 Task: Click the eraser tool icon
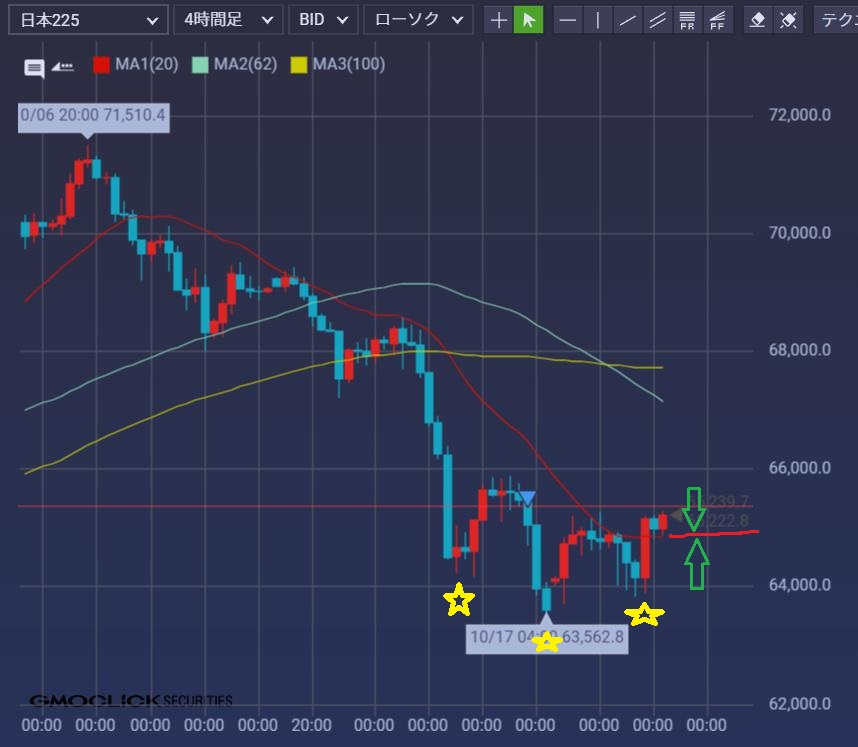coord(758,20)
